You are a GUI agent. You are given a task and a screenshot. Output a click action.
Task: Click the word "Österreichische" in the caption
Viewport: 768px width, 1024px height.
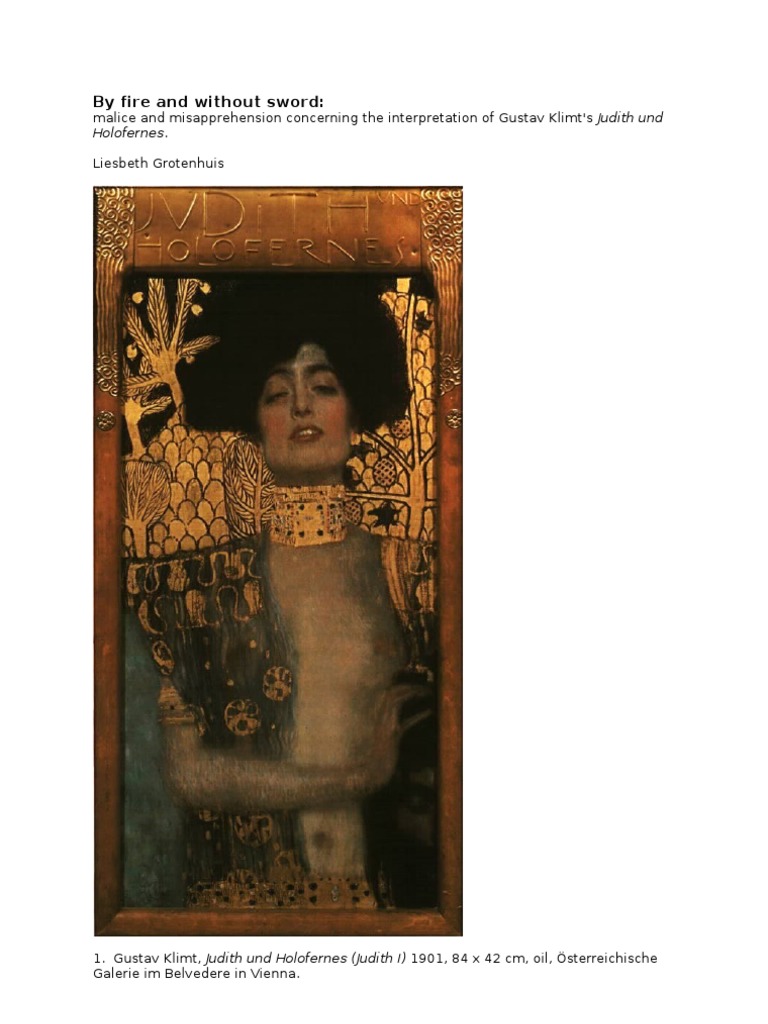(x=607, y=959)
